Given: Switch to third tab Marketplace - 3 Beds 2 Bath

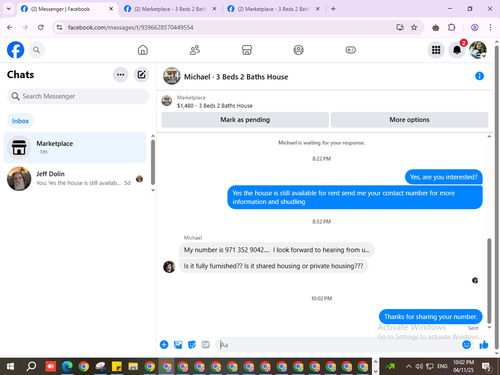Looking at the screenshot, I should [x=273, y=9].
